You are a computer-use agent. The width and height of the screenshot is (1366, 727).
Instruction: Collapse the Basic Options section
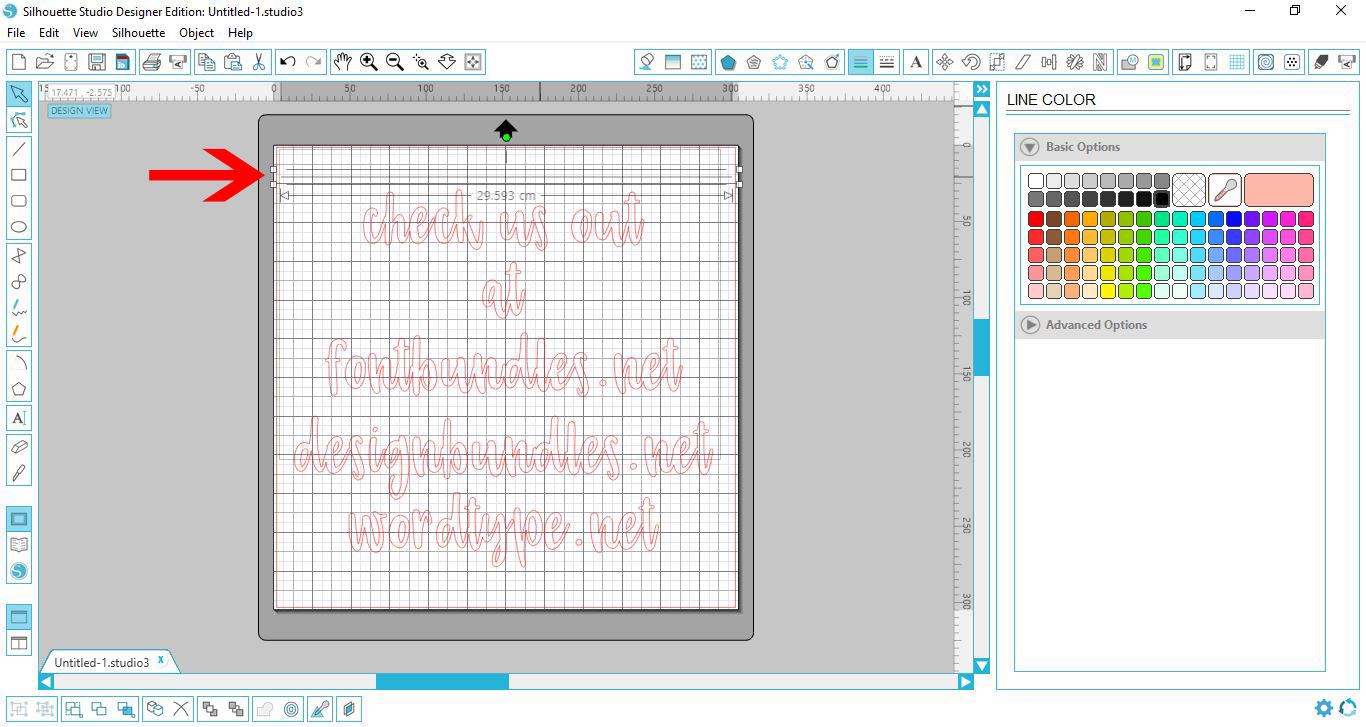pyautogui.click(x=1030, y=147)
